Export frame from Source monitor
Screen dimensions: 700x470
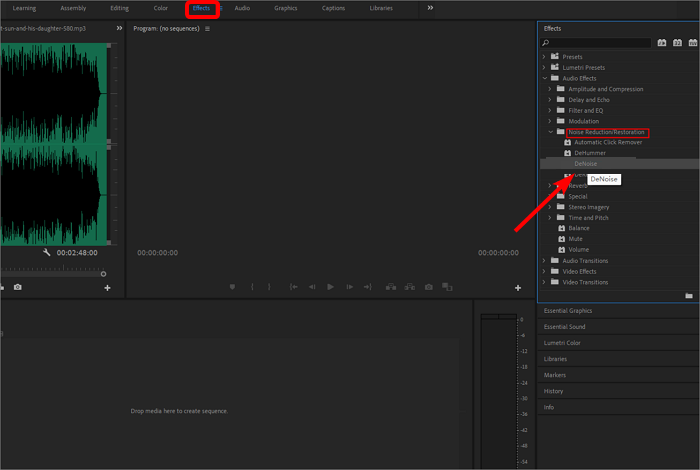point(17,287)
